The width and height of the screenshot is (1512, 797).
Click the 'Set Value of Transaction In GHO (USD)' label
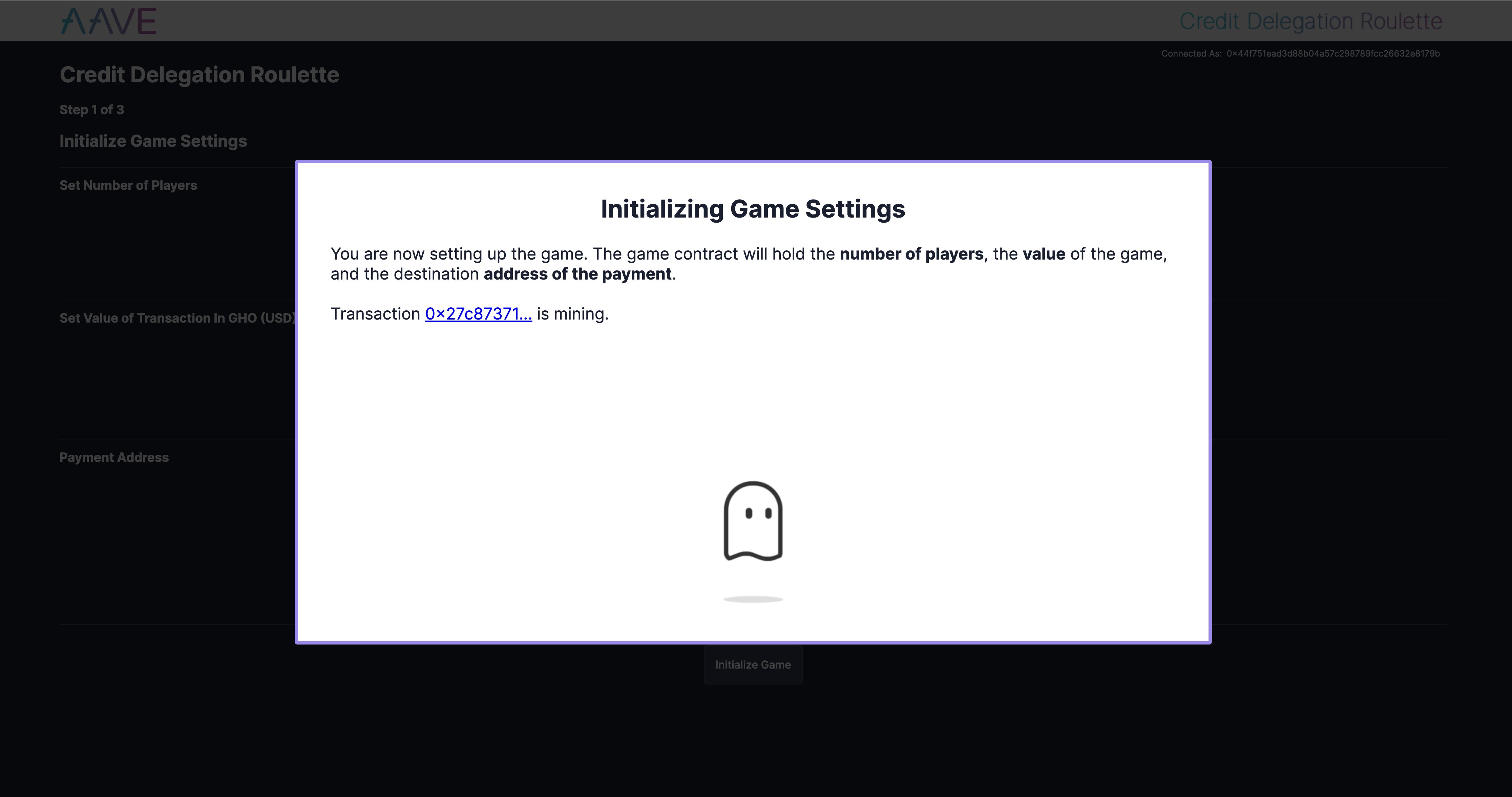point(177,318)
